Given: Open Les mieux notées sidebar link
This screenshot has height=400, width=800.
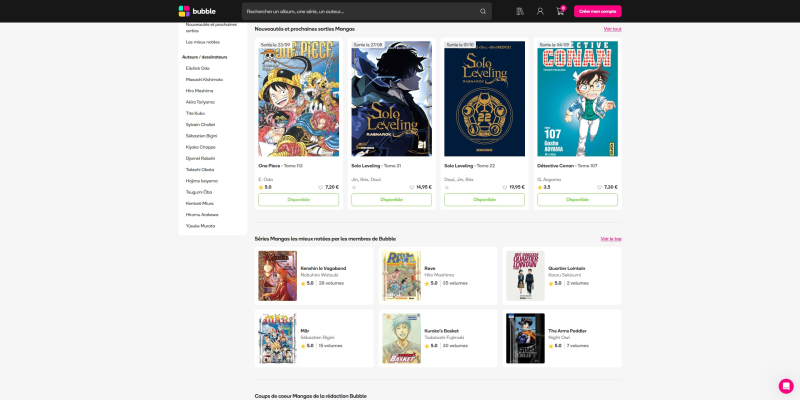Looking at the screenshot, I should click(203, 42).
